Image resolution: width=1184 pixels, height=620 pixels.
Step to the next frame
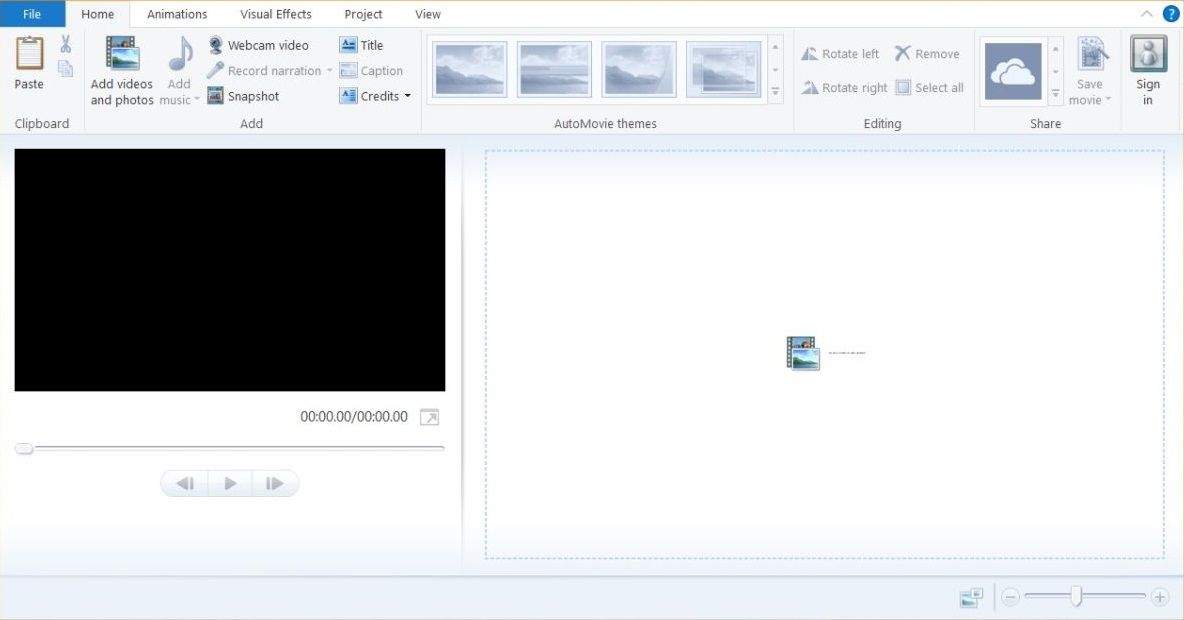click(x=274, y=484)
